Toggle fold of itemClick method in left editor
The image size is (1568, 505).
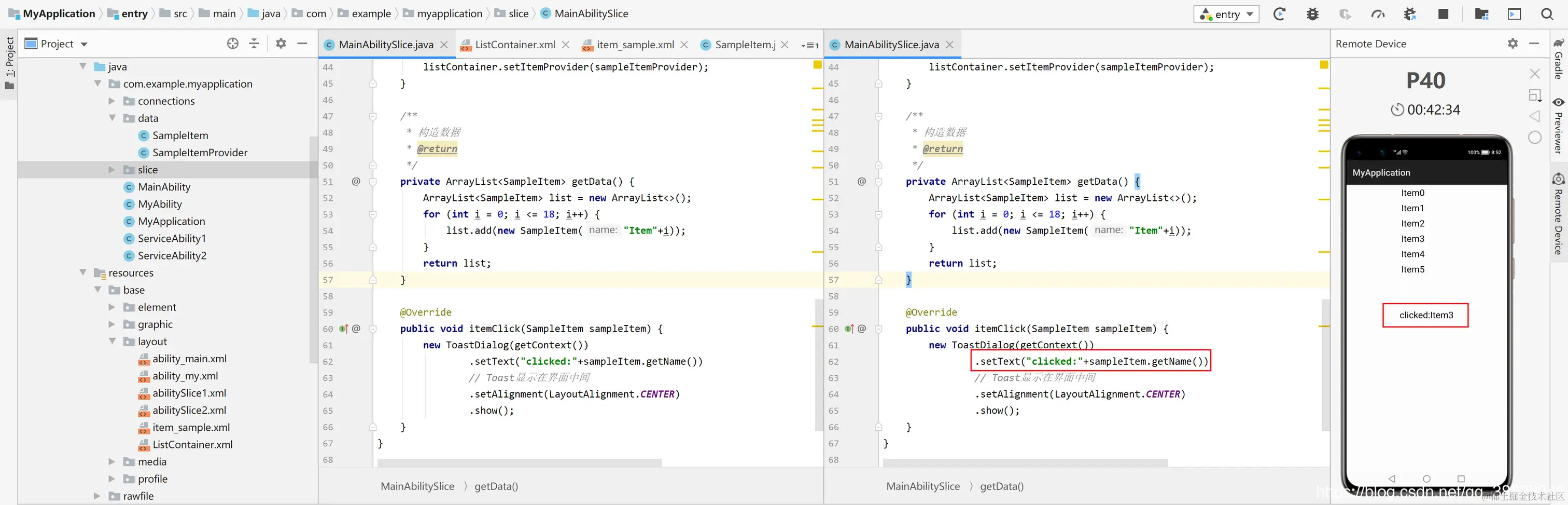pos(372,329)
